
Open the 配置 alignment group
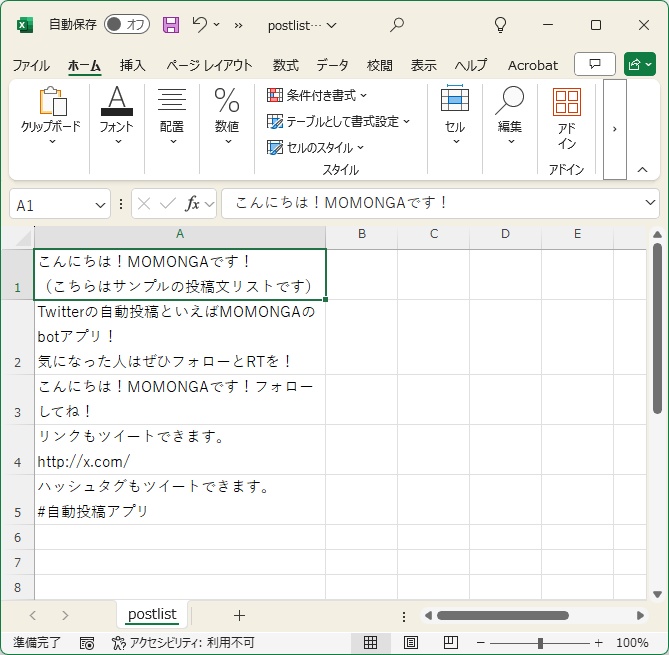172,116
